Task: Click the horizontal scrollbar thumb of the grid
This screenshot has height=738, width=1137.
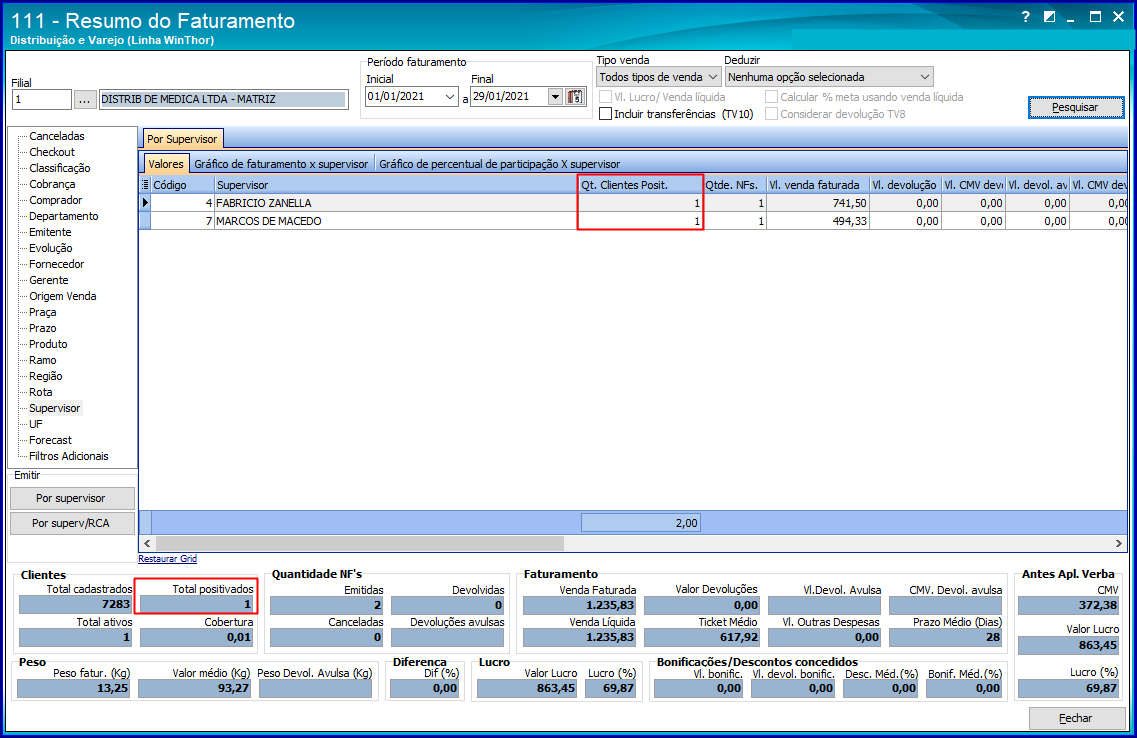Action: (x=360, y=543)
